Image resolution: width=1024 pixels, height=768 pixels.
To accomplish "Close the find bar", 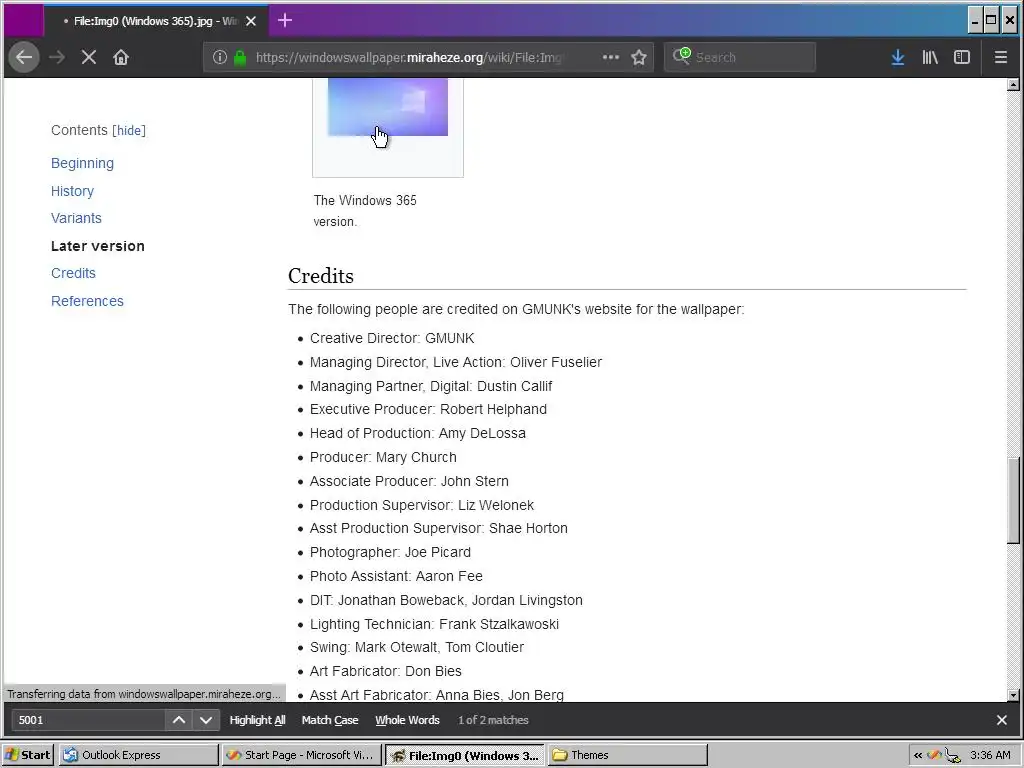I will pyautogui.click(x=1002, y=720).
